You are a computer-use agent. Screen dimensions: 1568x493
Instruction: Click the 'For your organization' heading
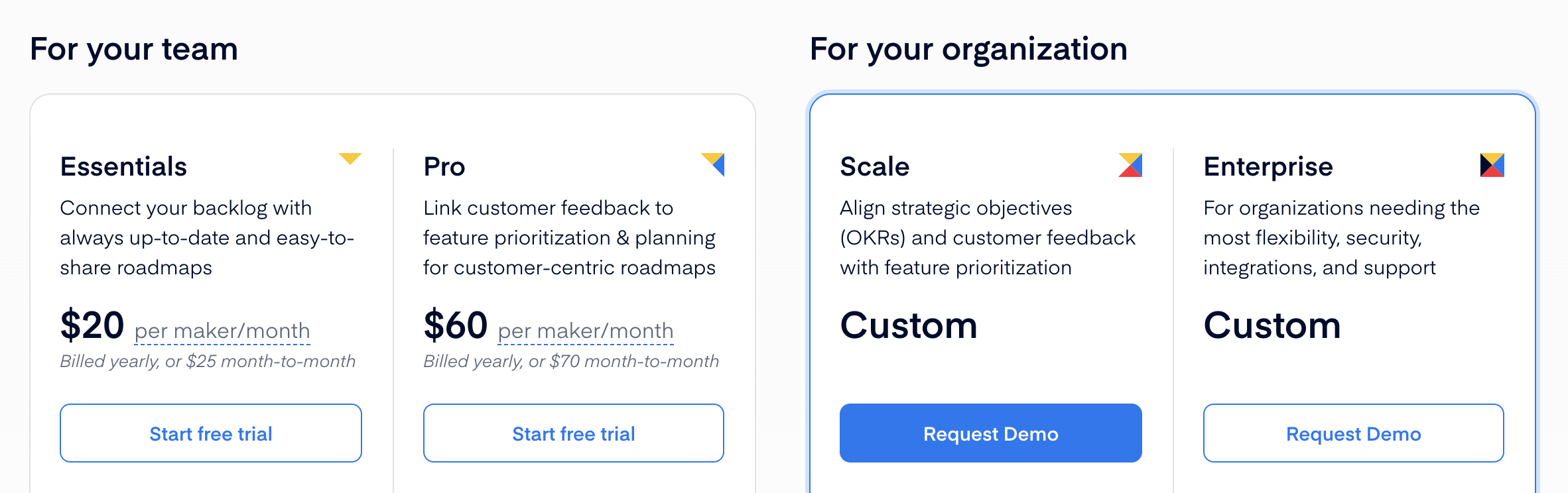click(x=968, y=48)
